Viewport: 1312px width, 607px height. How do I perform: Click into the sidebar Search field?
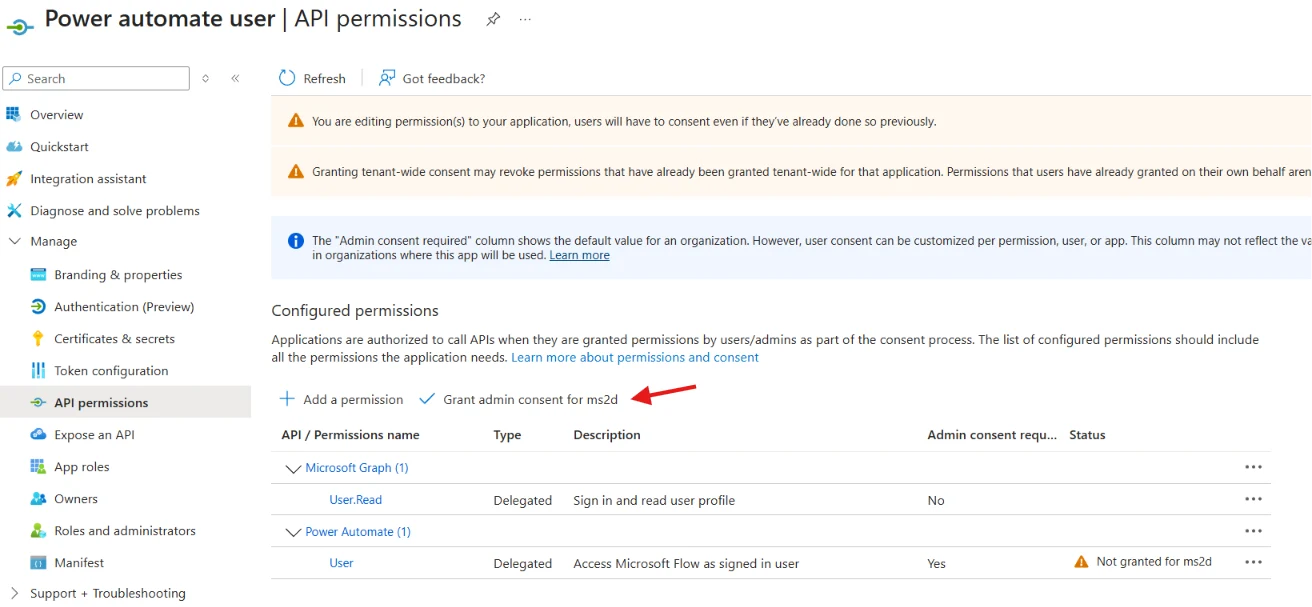[x=96, y=78]
